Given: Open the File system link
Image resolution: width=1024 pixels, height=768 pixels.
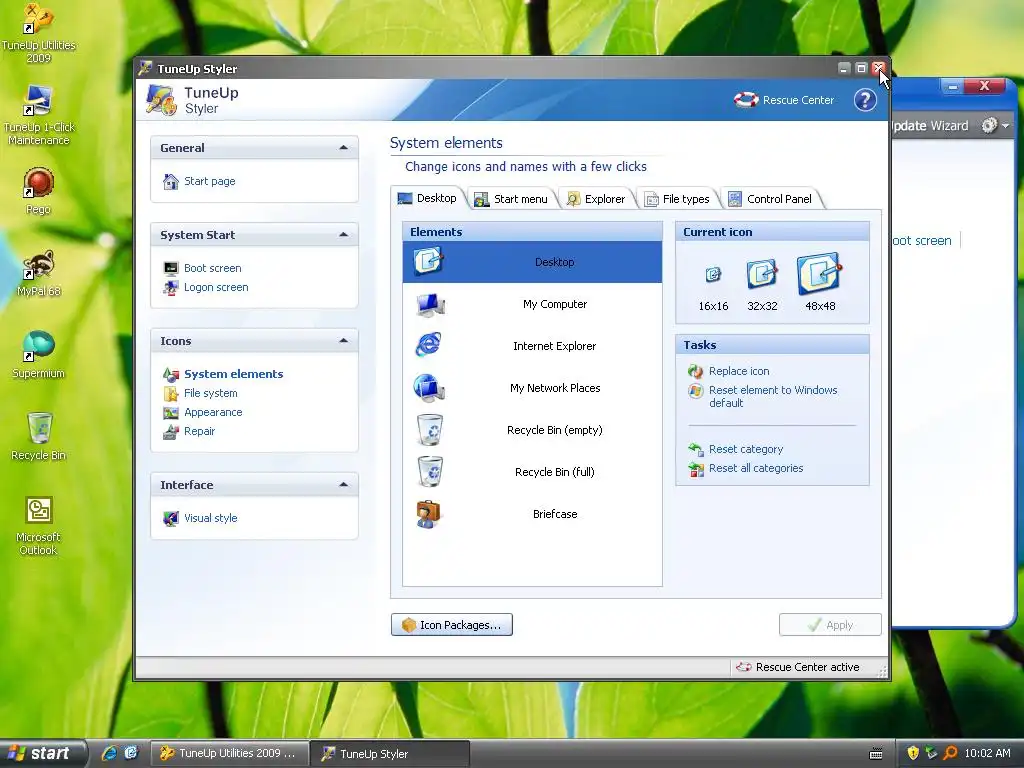Looking at the screenshot, I should [x=211, y=393].
